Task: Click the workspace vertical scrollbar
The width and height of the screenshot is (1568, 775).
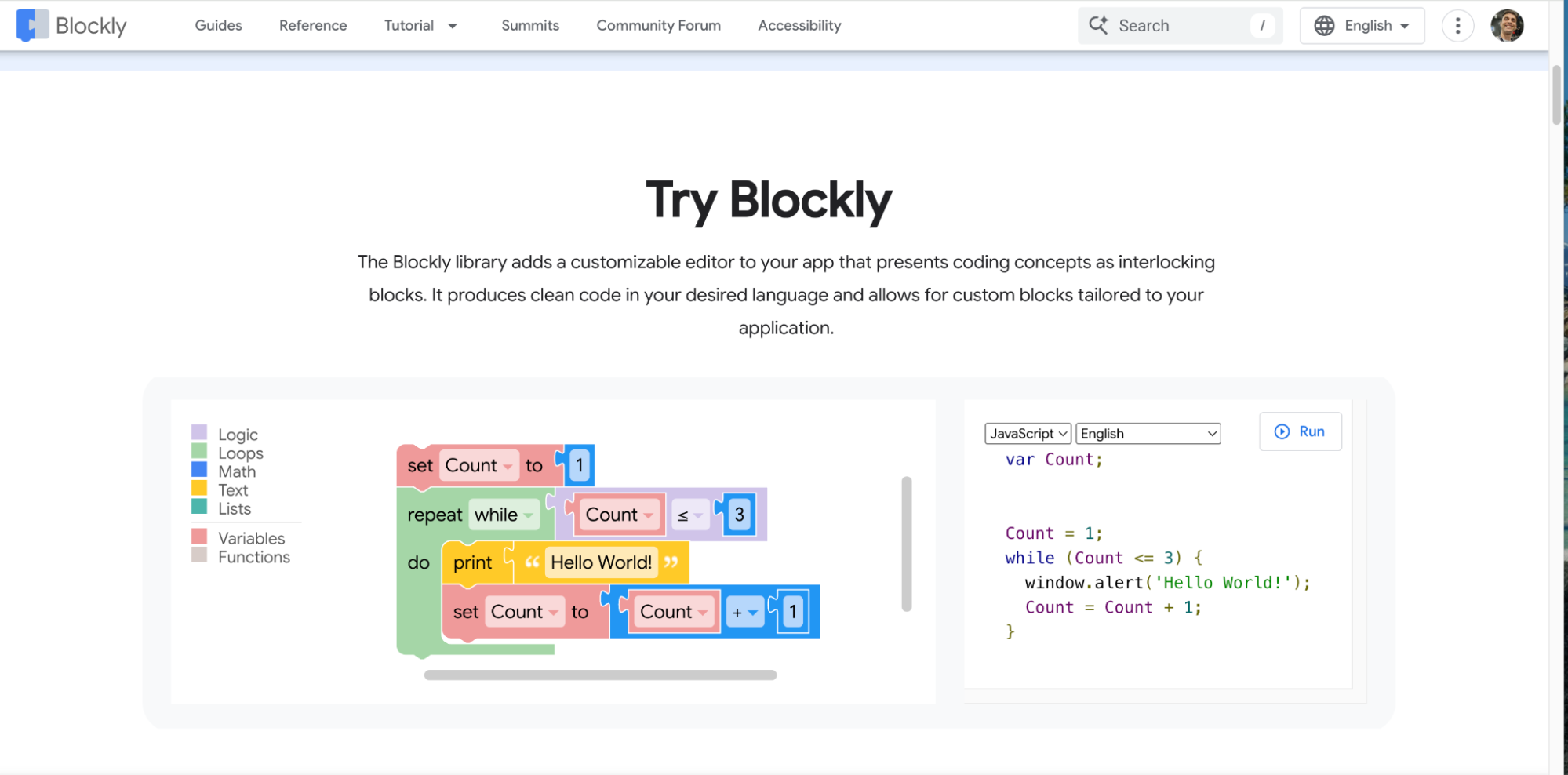Action: [907, 544]
